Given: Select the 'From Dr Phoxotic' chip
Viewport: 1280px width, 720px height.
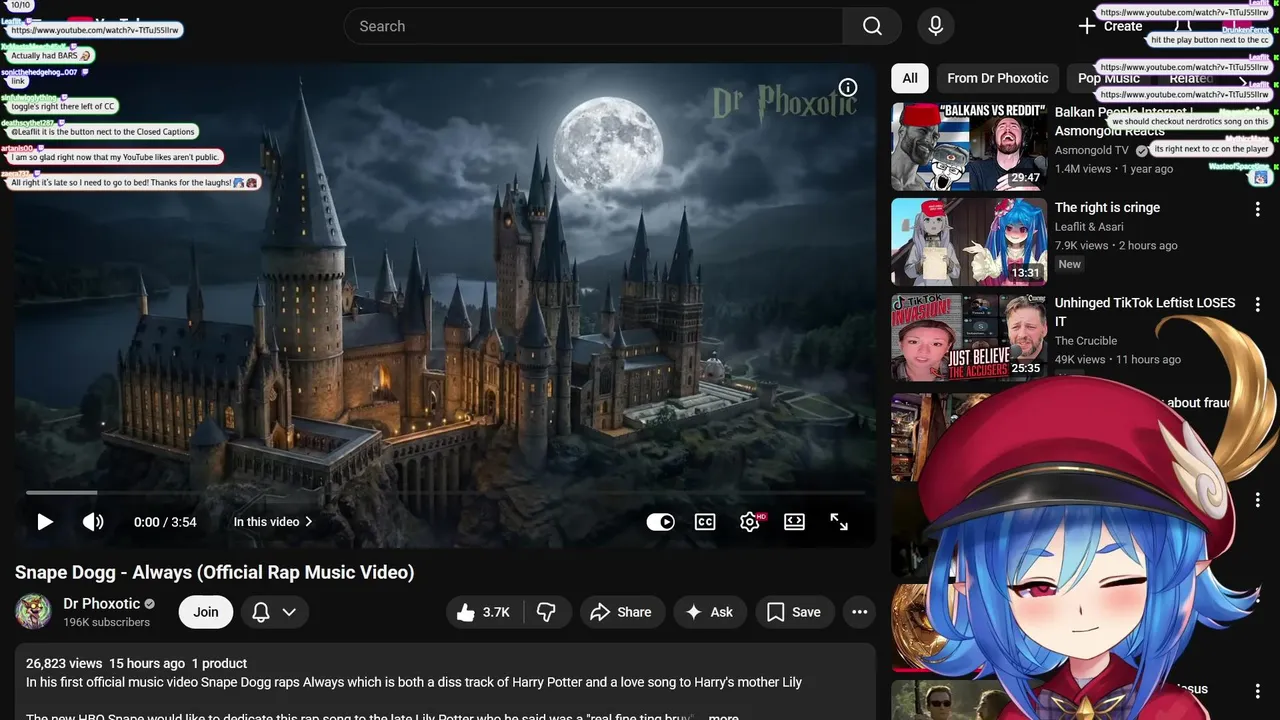Looking at the screenshot, I should pyautogui.click(x=997, y=78).
